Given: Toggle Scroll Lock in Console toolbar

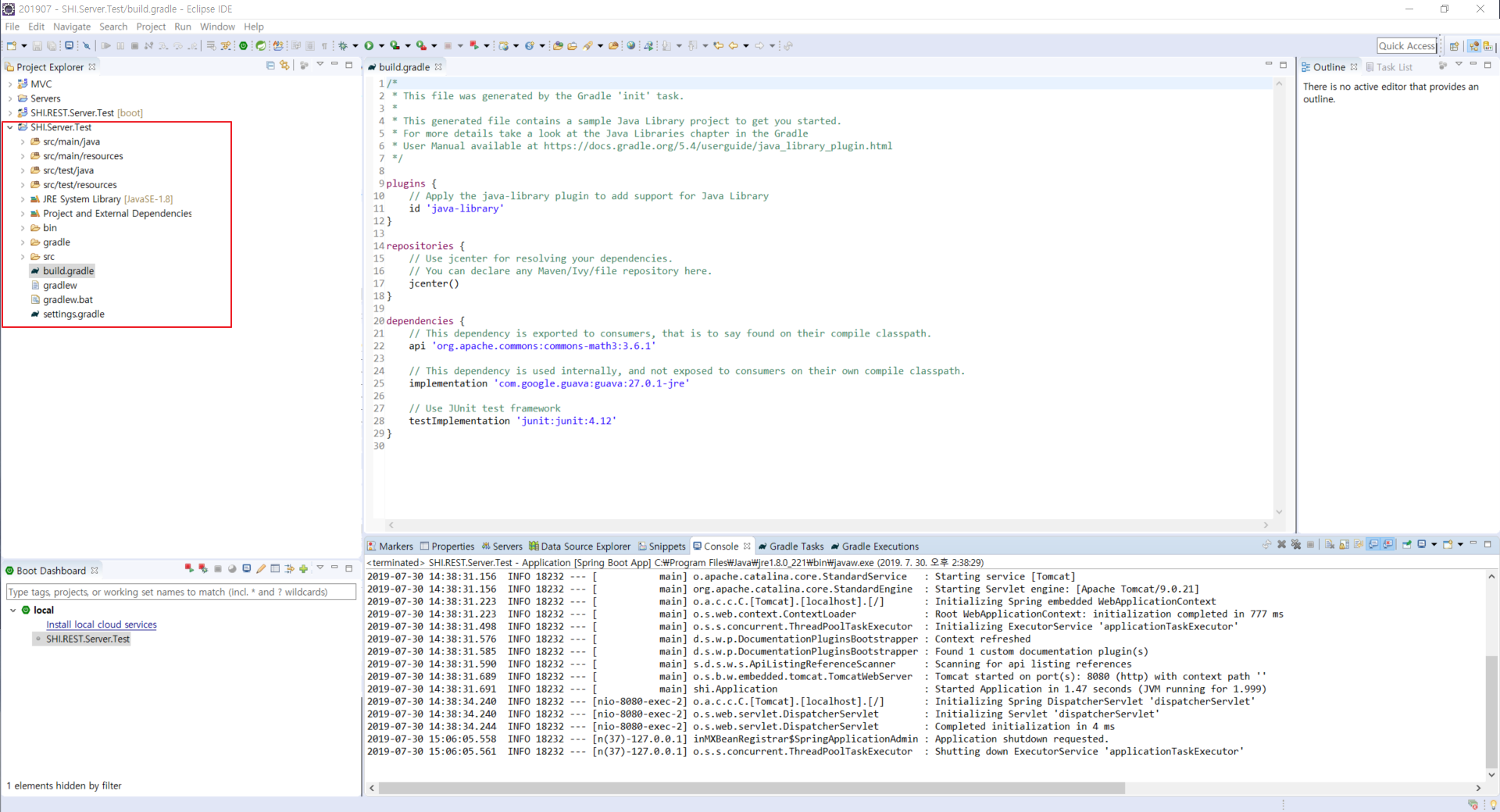Looking at the screenshot, I should [x=1345, y=544].
